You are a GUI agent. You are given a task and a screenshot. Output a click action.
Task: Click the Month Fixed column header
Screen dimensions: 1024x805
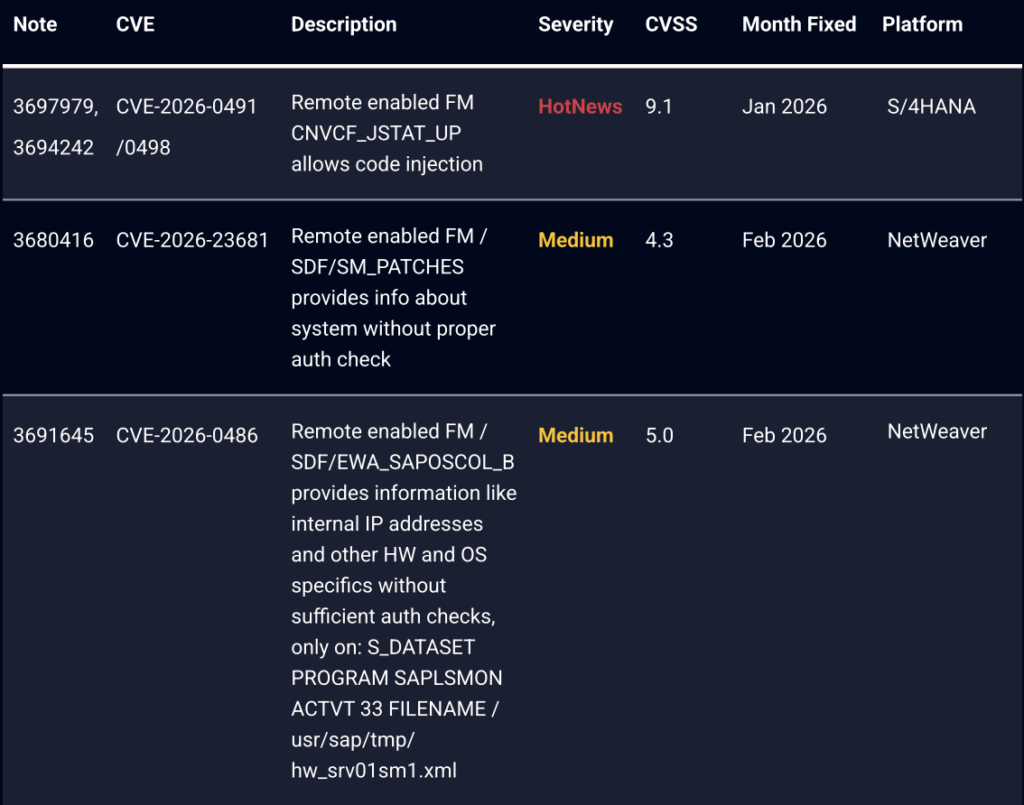coord(798,25)
